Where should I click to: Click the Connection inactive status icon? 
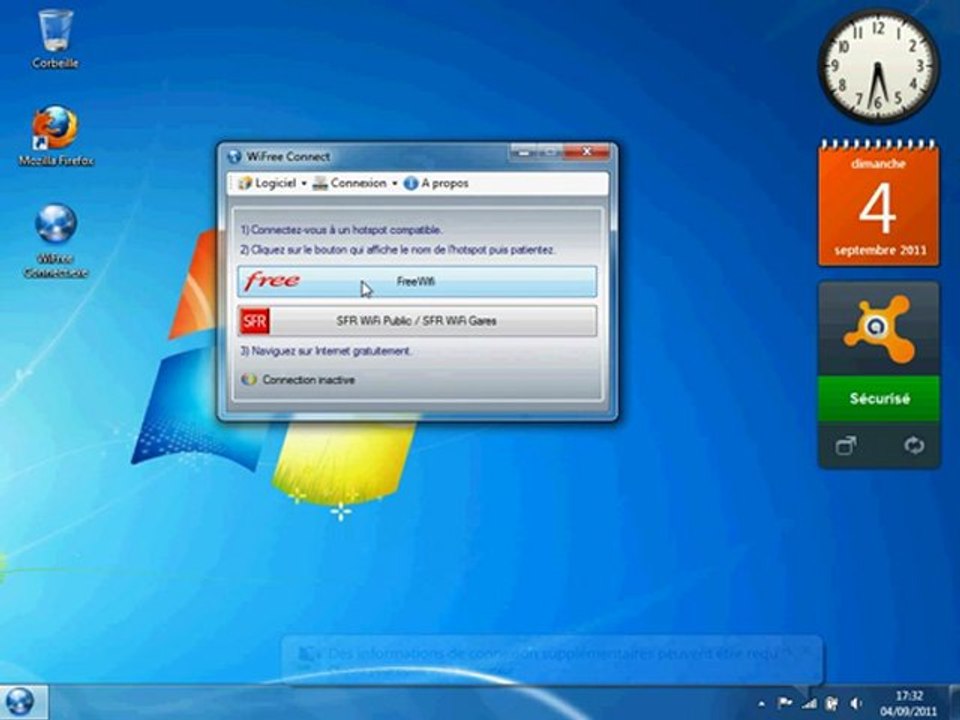(x=249, y=380)
